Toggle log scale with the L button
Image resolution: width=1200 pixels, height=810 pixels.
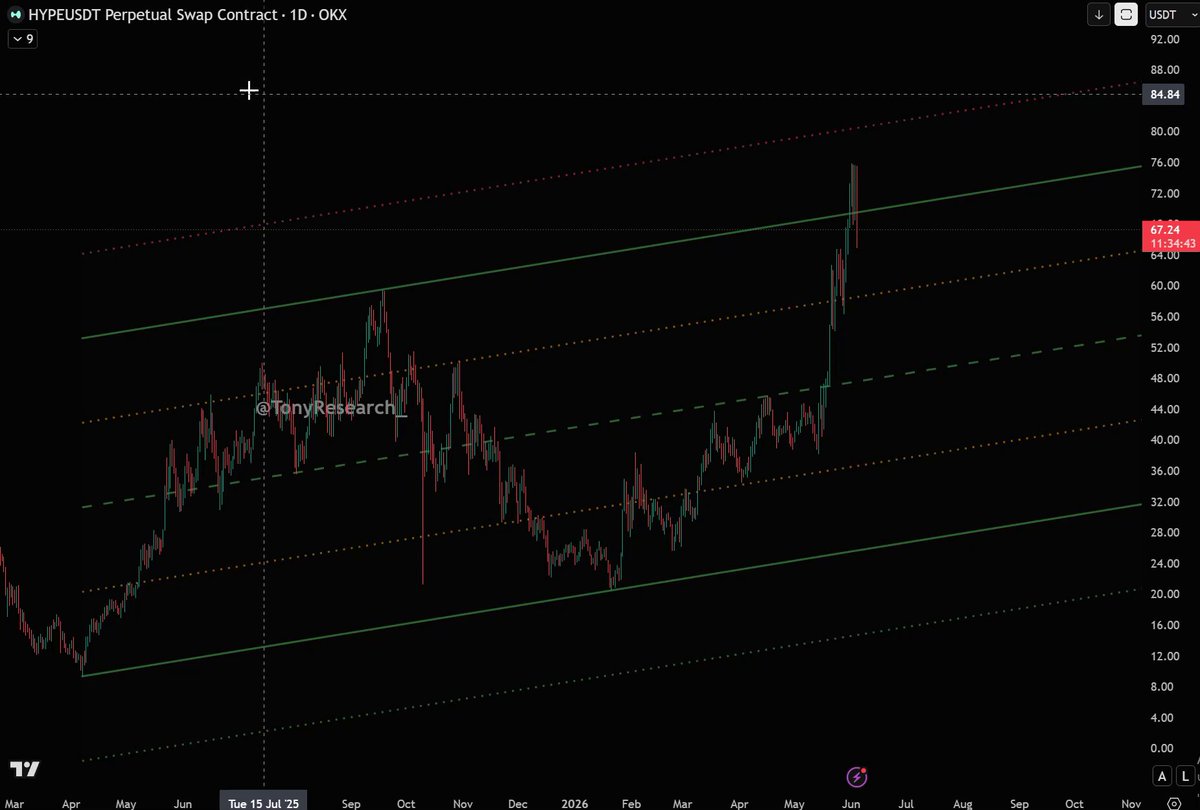[x=1184, y=776]
